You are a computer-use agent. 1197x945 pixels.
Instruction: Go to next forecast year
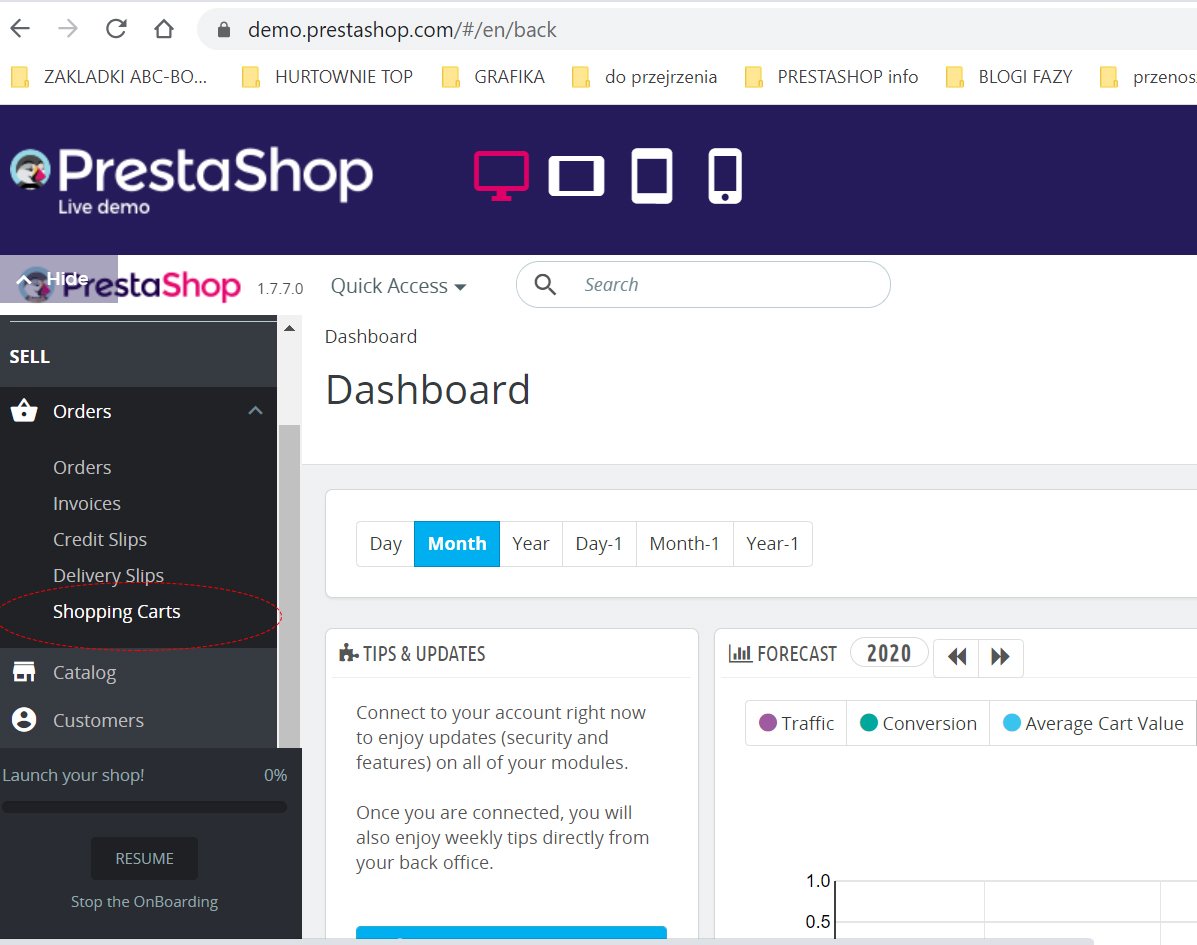1000,656
